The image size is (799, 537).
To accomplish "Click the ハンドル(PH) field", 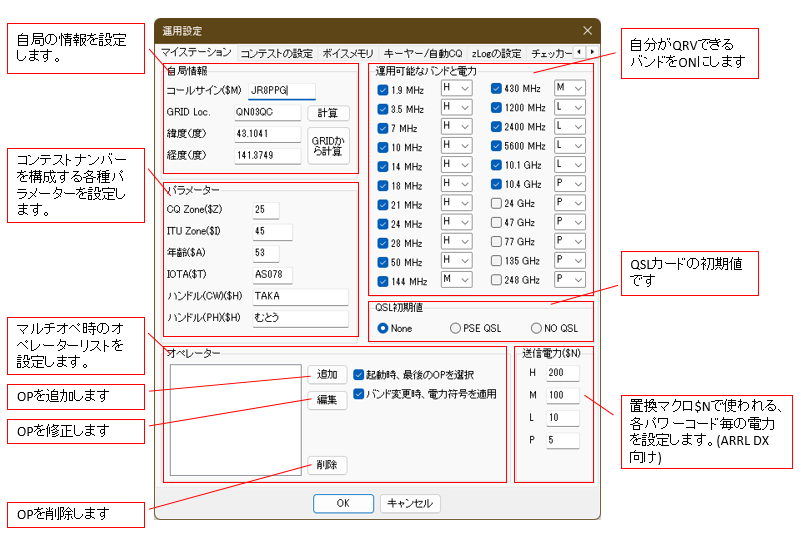I will (300, 317).
